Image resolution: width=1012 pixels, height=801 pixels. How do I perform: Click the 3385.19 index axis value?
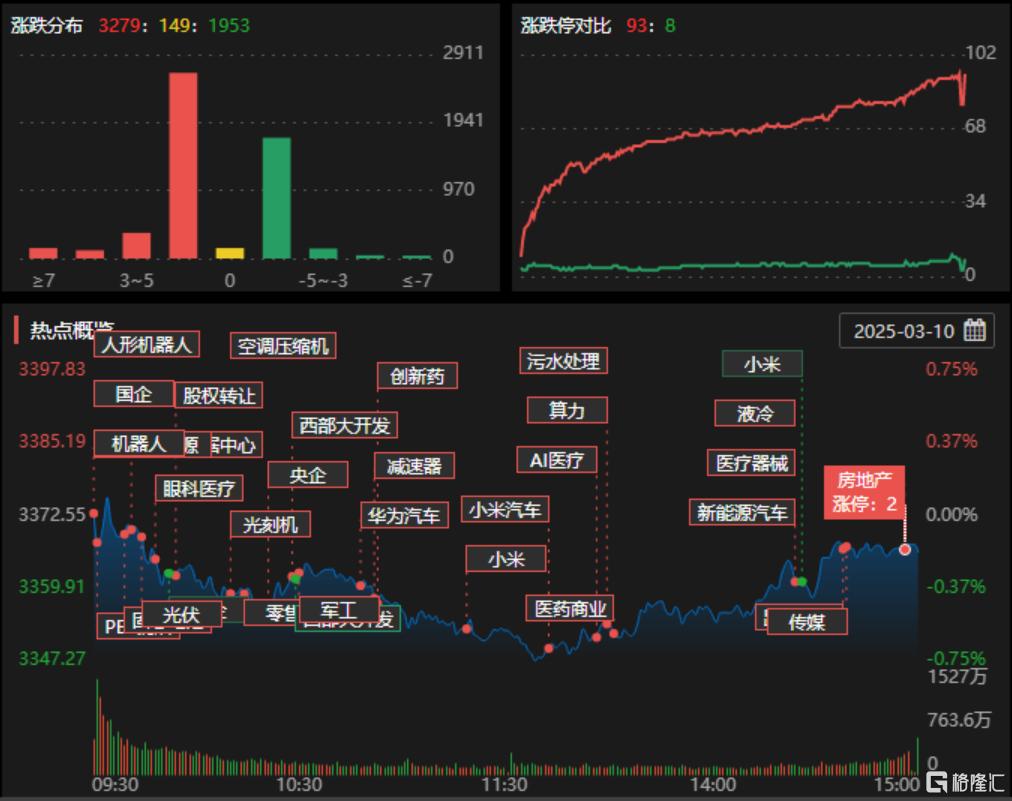click(52, 441)
